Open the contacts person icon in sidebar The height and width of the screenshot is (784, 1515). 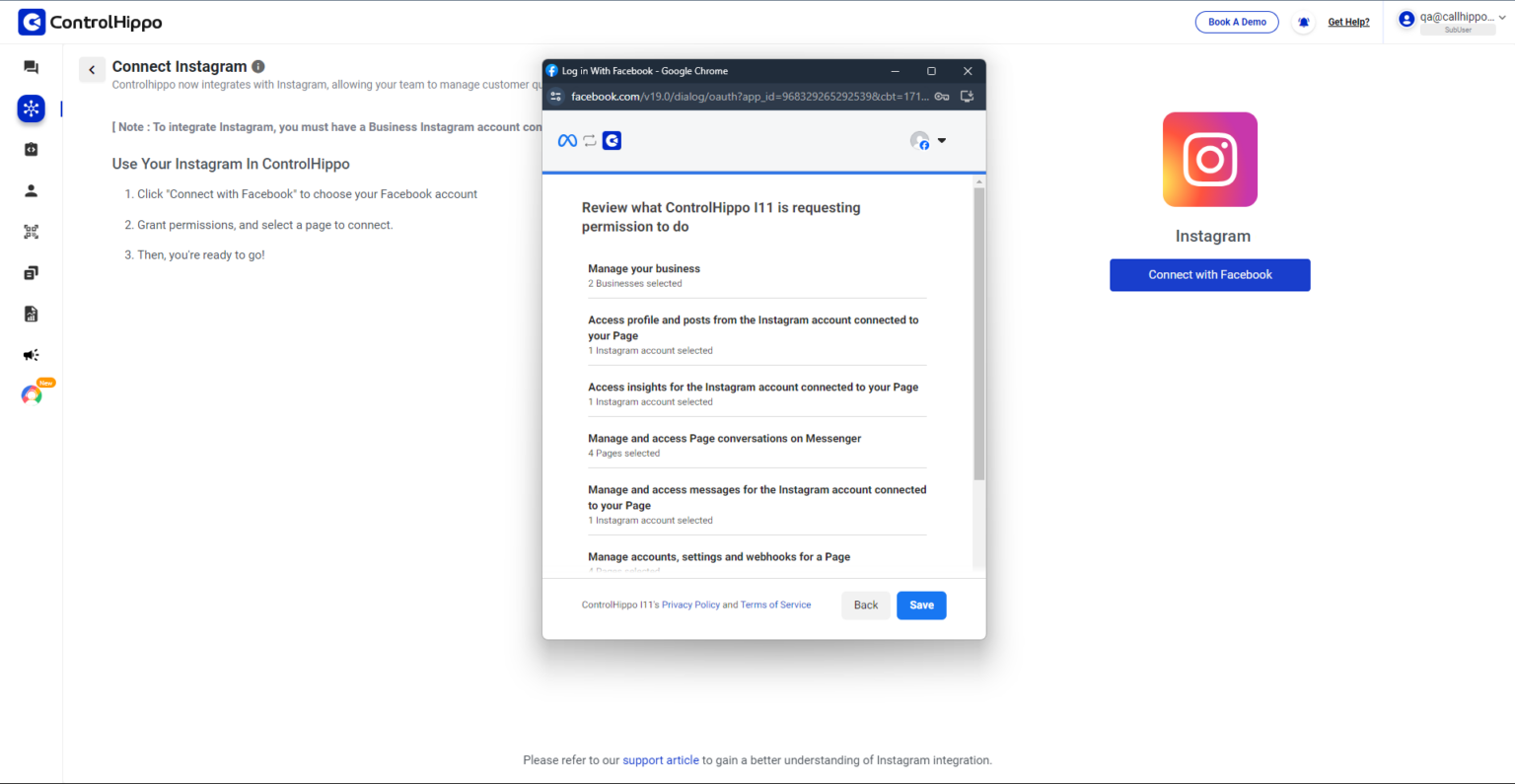coord(32,190)
